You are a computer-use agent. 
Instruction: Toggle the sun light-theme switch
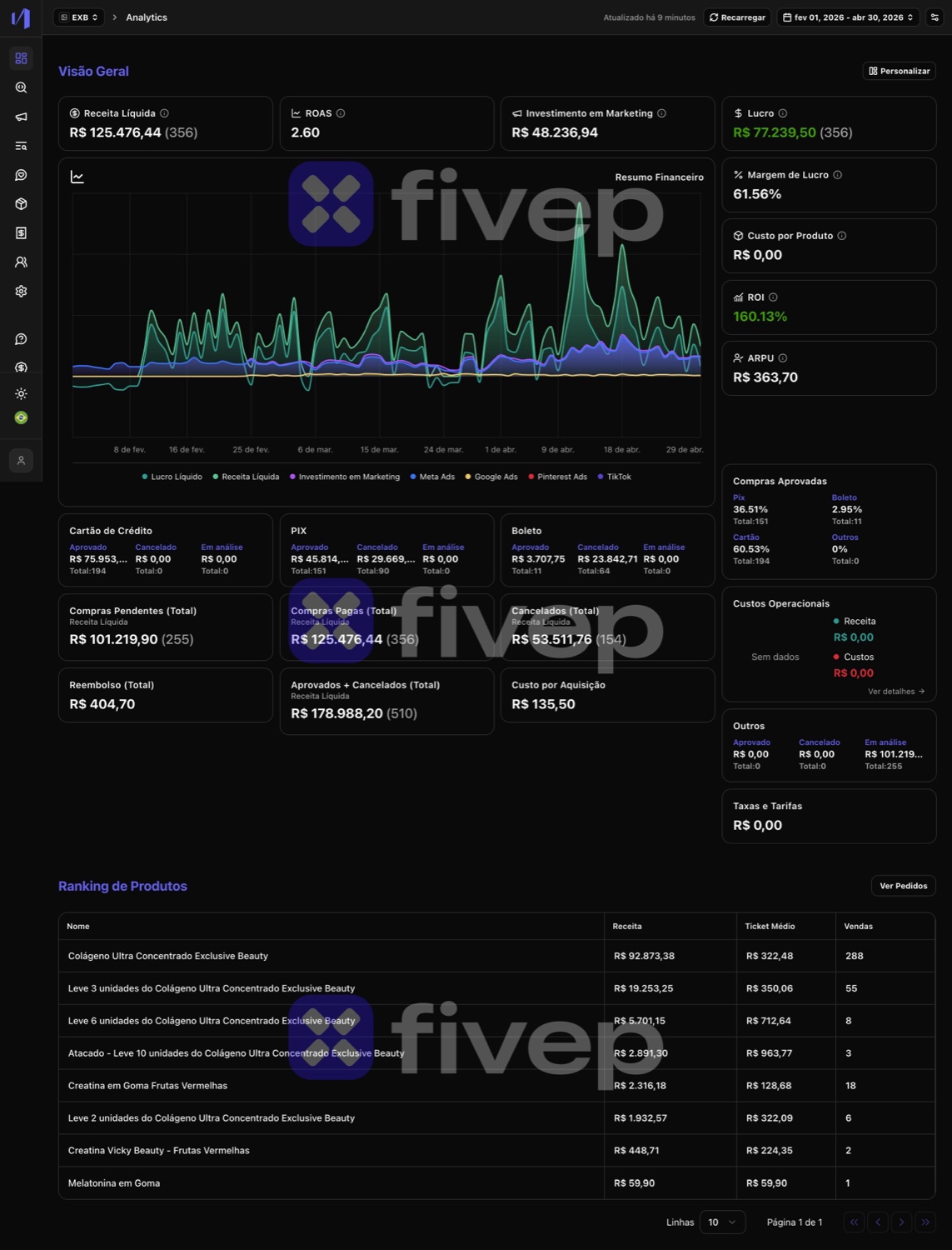point(21,393)
